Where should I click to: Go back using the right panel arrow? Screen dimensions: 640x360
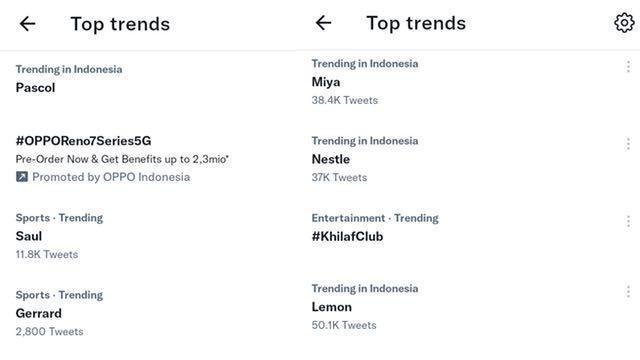[323, 22]
